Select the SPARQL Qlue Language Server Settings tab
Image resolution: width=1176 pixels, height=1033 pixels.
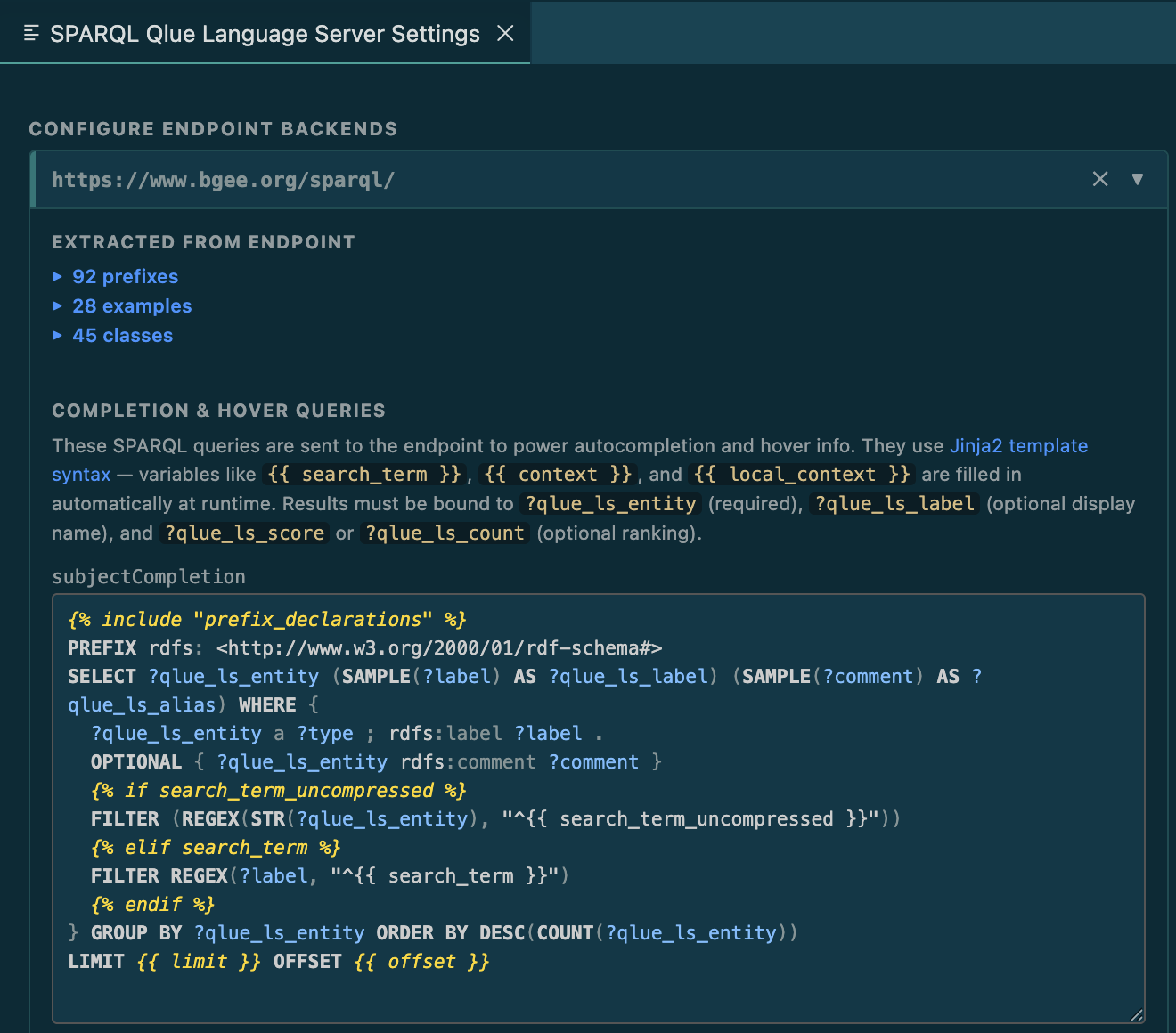click(265, 34)
